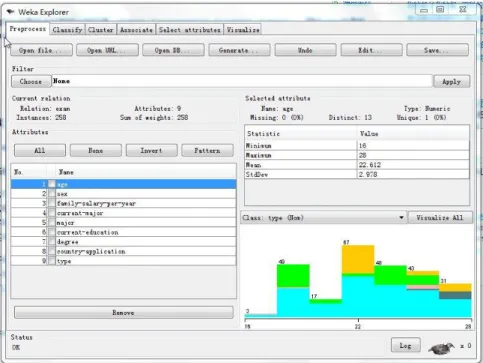Remove the selected attributes
This screenshot has width=483, height=363.
pyautogui.click(x=124, y=313)
